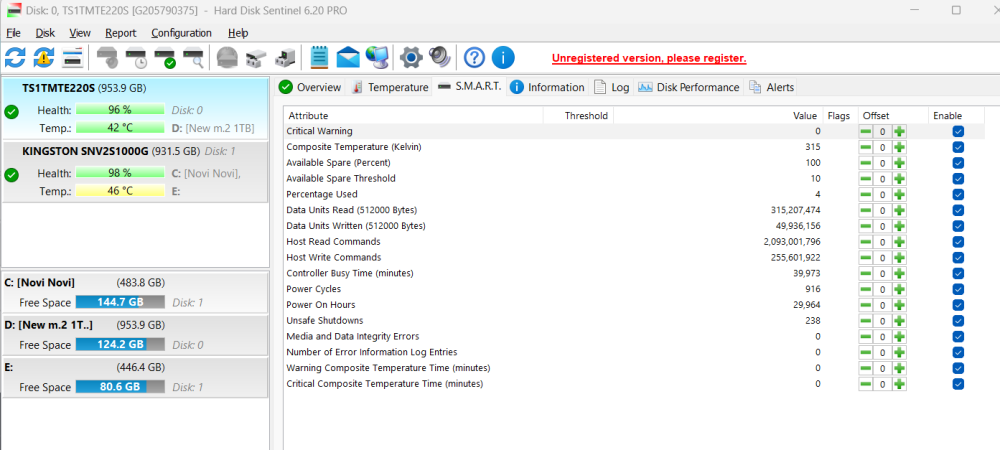Open settings via the gear icon
The width and height of the screenshot is (1000, 450).
pos(411,58)
